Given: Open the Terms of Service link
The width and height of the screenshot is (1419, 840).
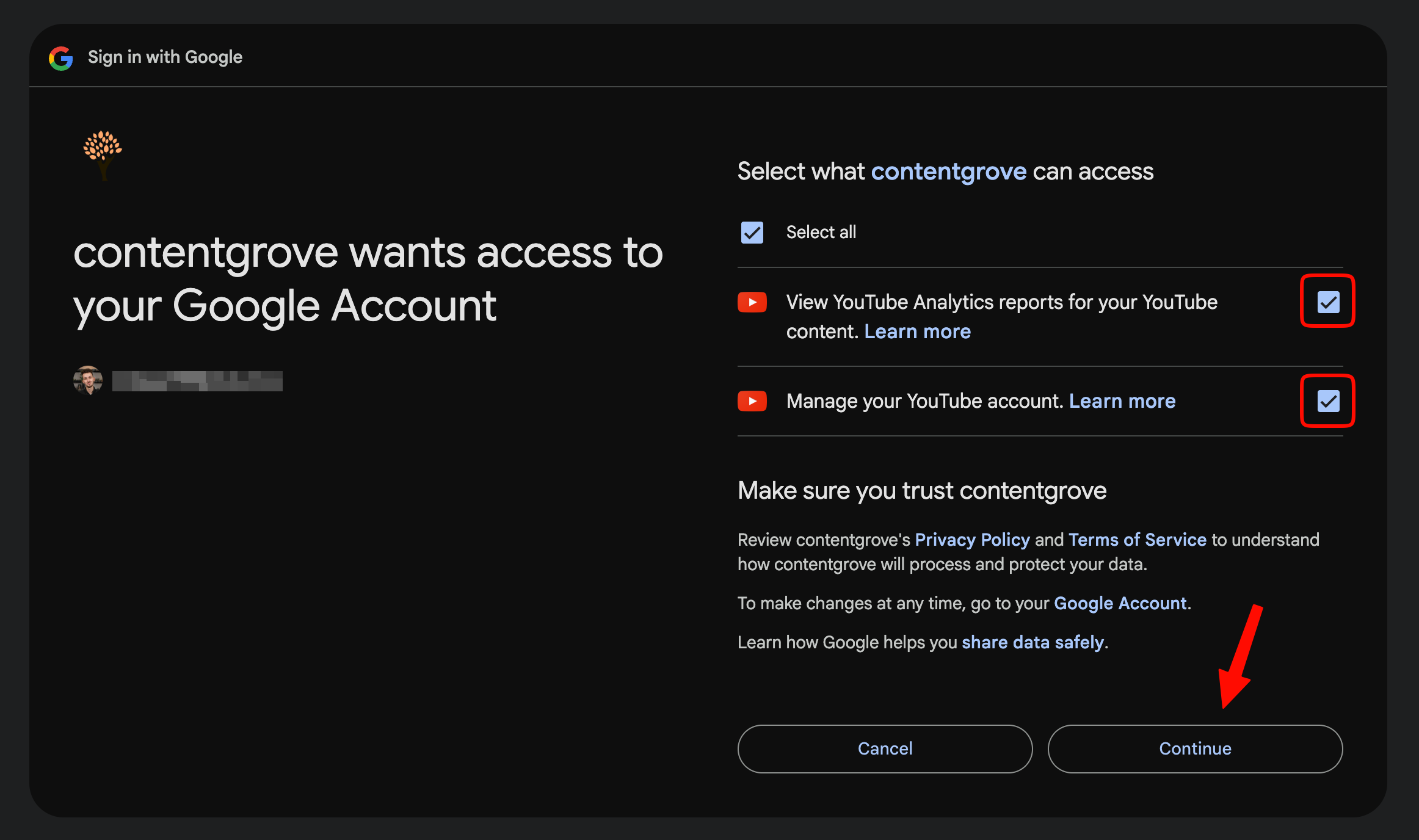Looking at the screenshot, I should pyautogui.click(x=1137, y=540).
